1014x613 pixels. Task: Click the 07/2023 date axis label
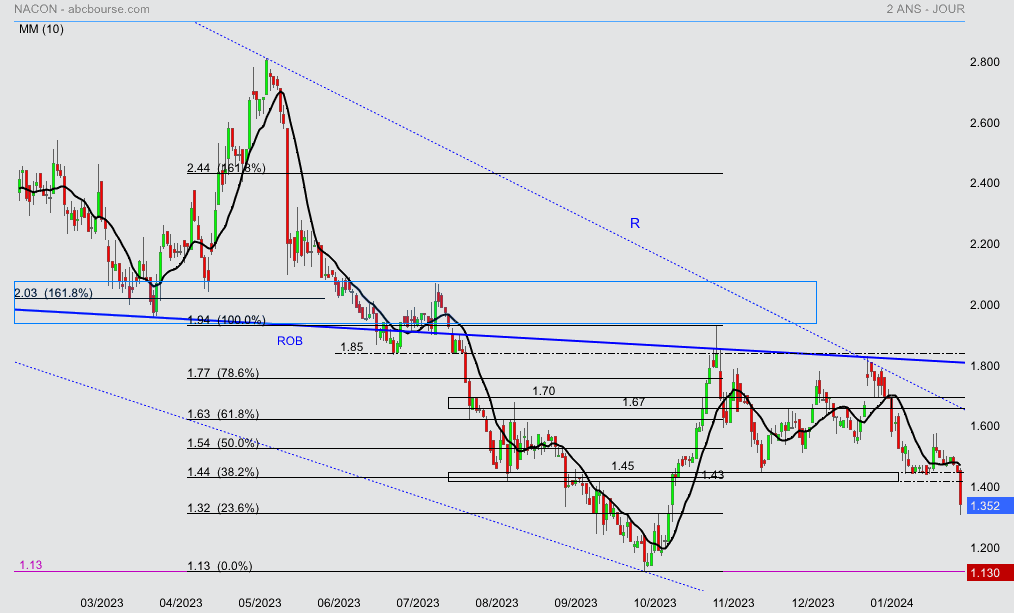[418, 603]
